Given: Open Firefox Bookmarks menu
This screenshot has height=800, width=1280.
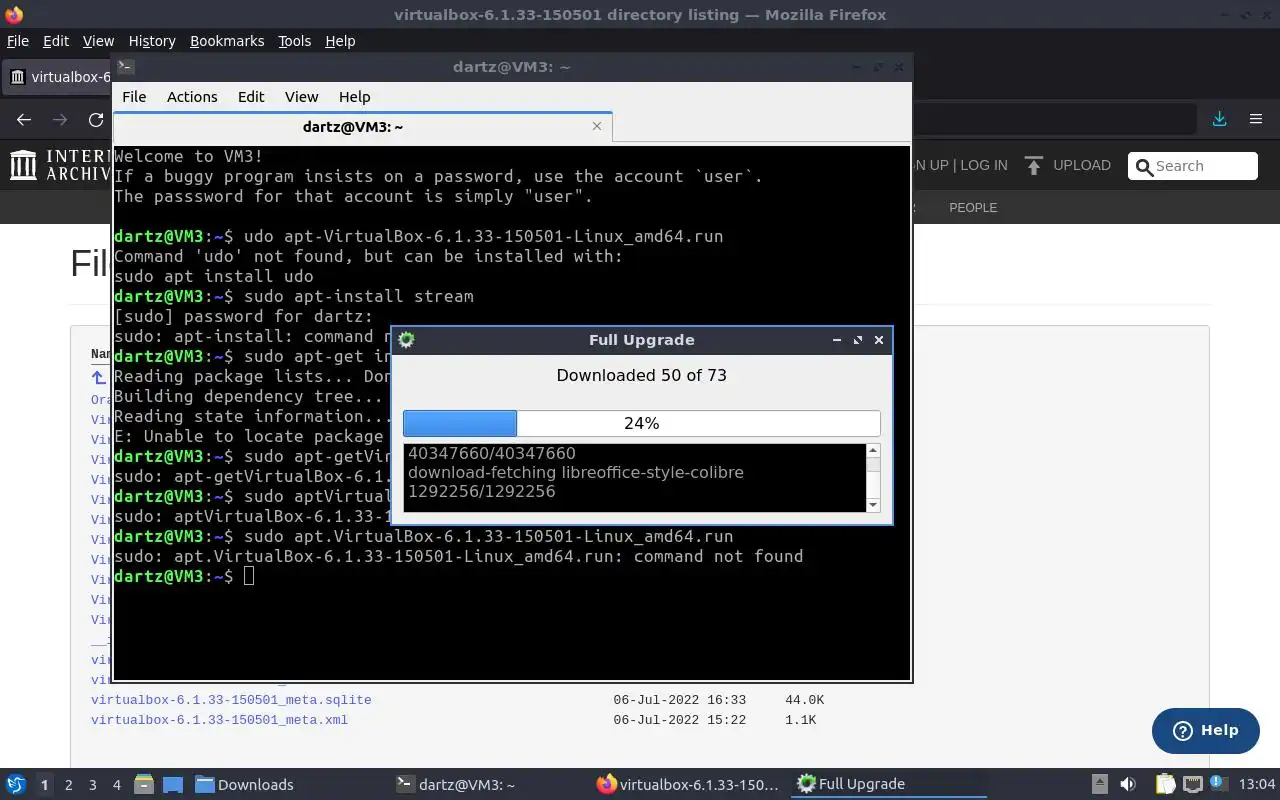Looking at the screenshot, I should [227, 40].
